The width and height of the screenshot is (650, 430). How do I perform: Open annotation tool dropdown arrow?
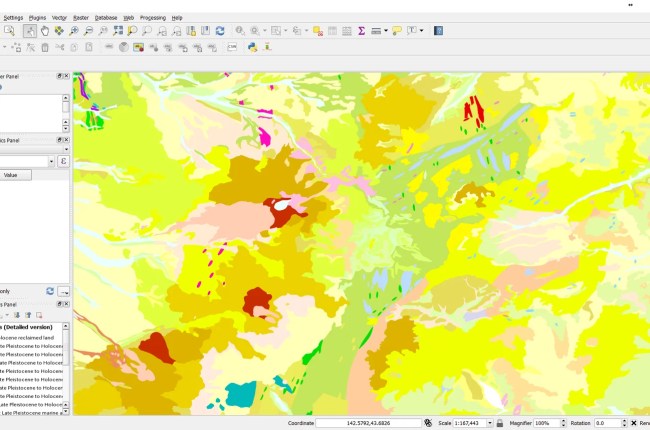tap(422, 31)
